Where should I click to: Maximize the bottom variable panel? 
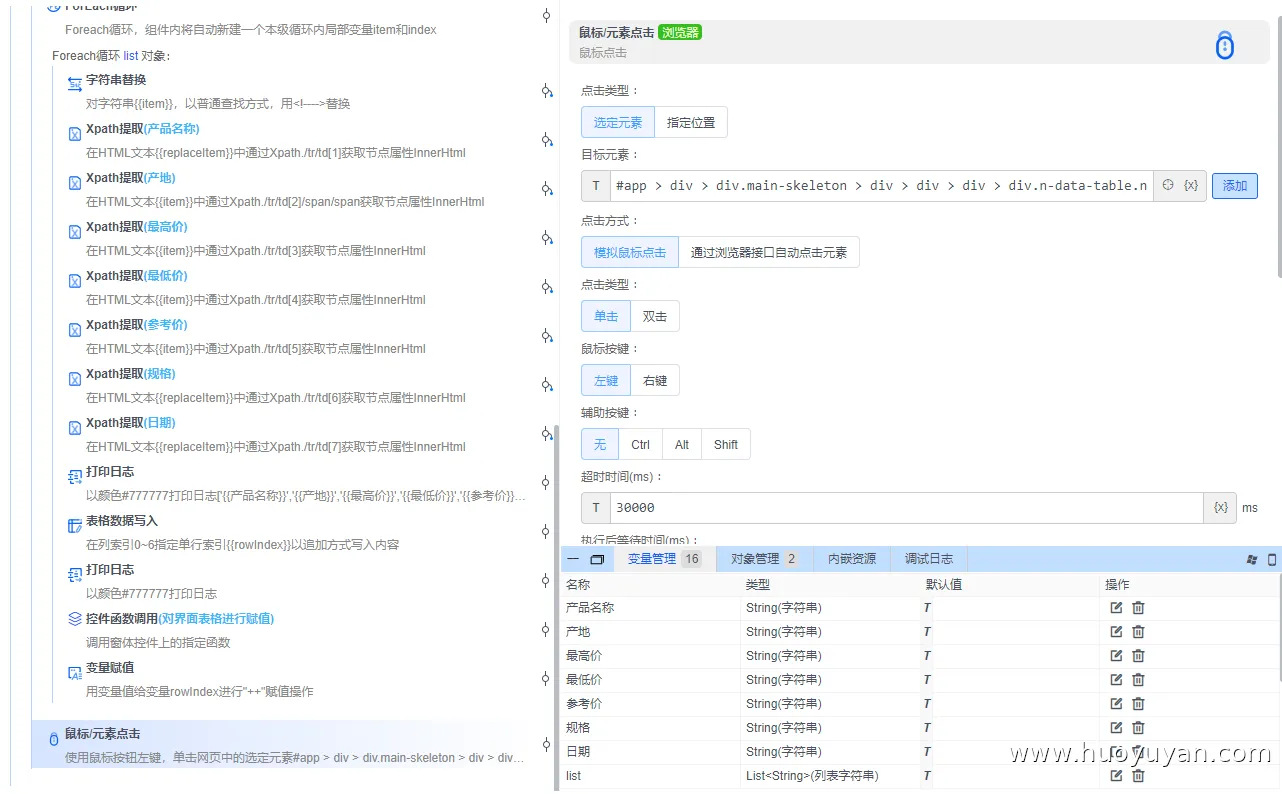[597, 559]
